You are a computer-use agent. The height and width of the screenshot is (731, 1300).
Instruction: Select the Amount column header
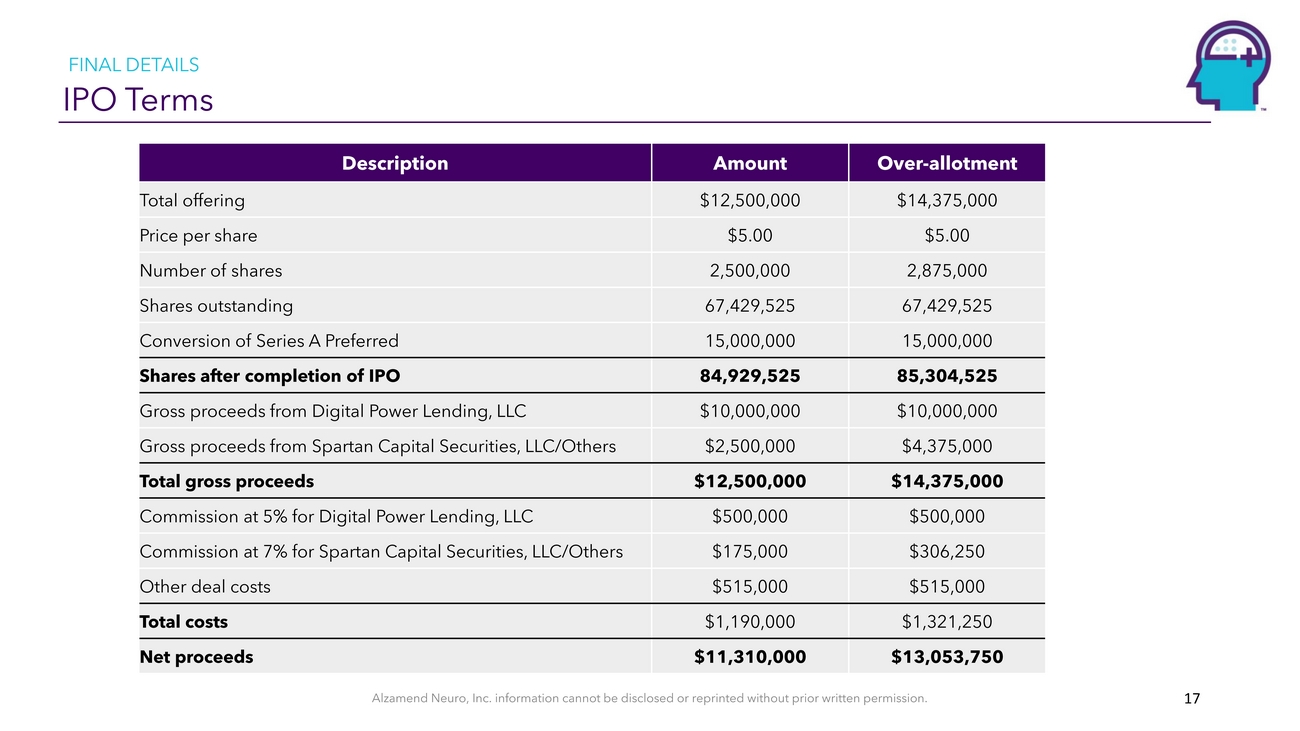pos(749,163)
